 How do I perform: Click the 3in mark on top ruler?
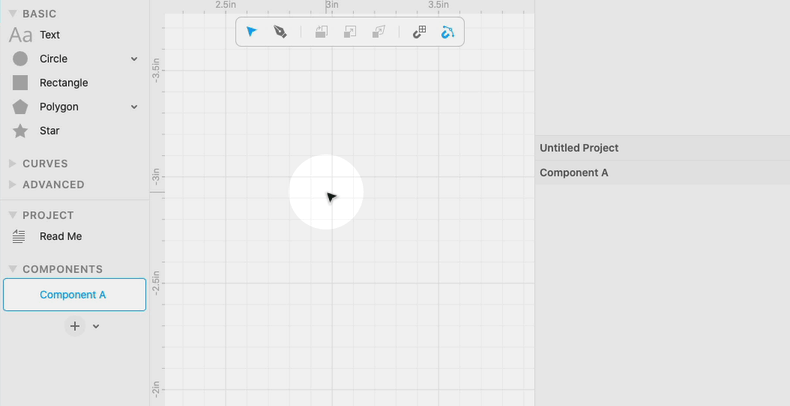point(332,5)
